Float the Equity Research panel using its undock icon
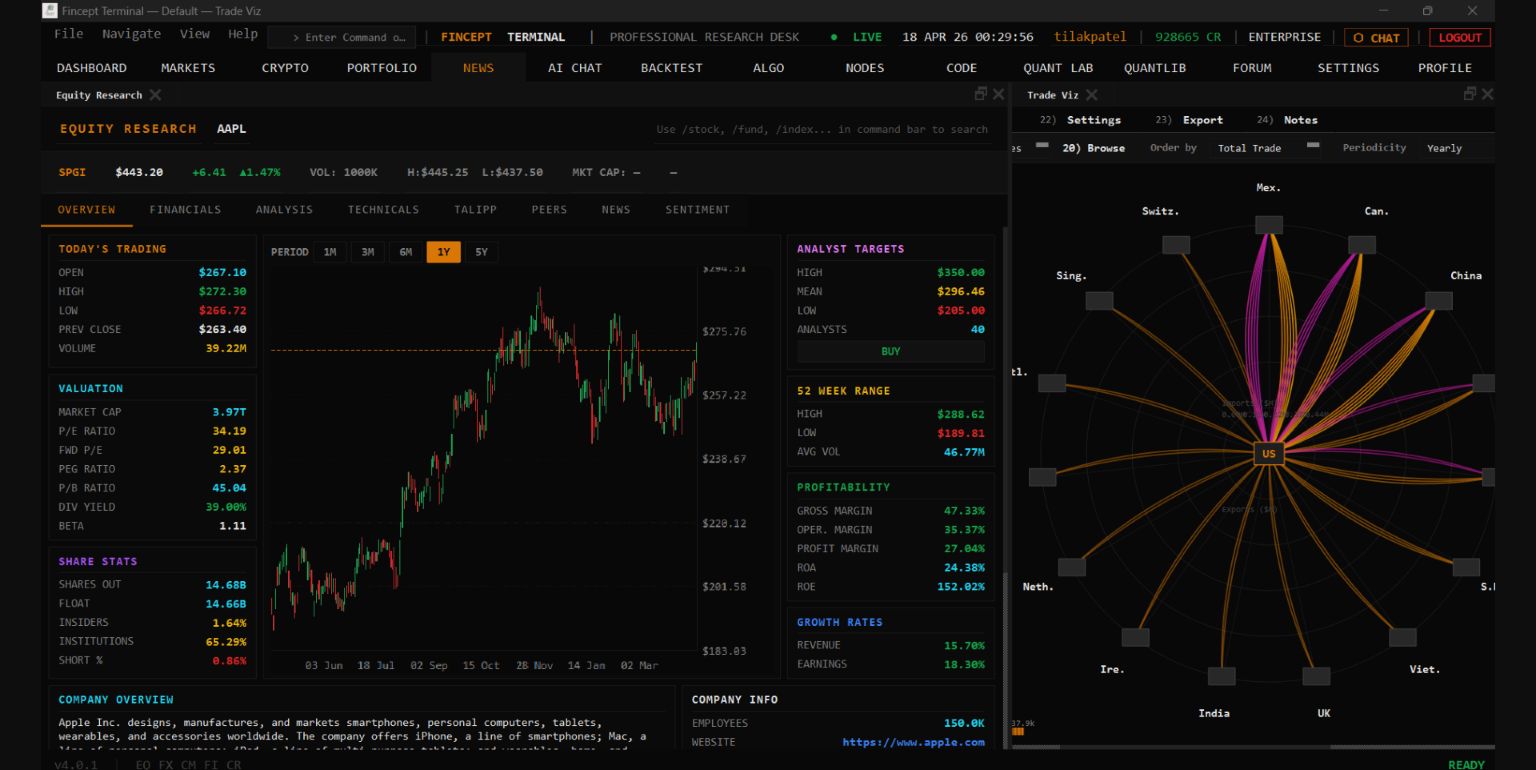The image size is (1536, 770). click(x=981, y=94)
